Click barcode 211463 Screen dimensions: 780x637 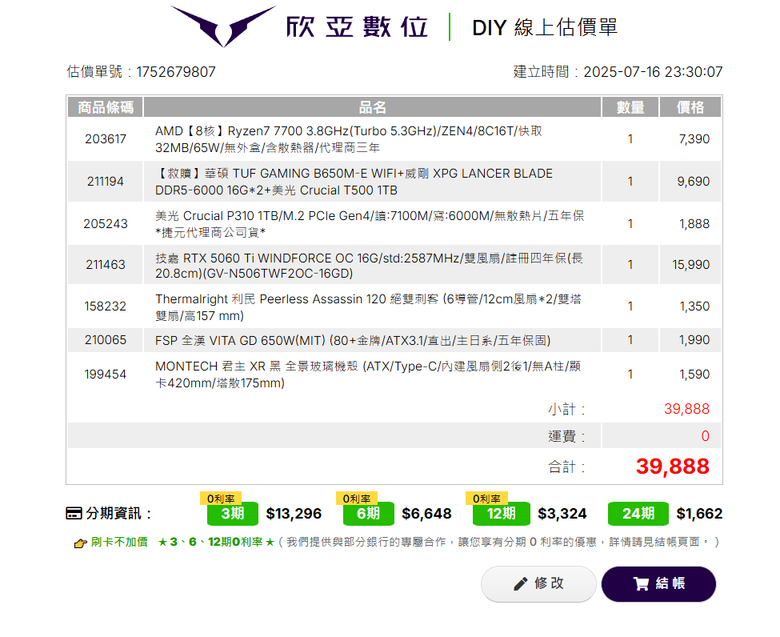pyautogui.click(x=105, y=265)
